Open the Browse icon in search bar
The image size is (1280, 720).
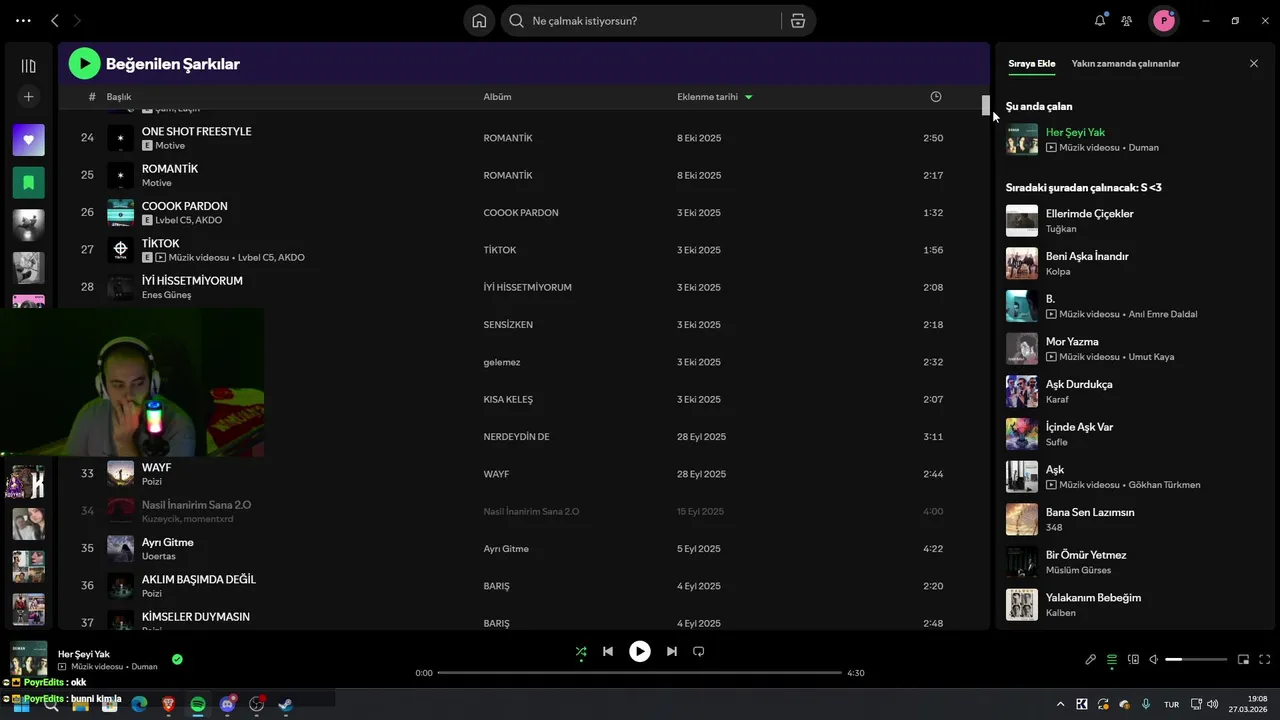click(x=797, y=20)
